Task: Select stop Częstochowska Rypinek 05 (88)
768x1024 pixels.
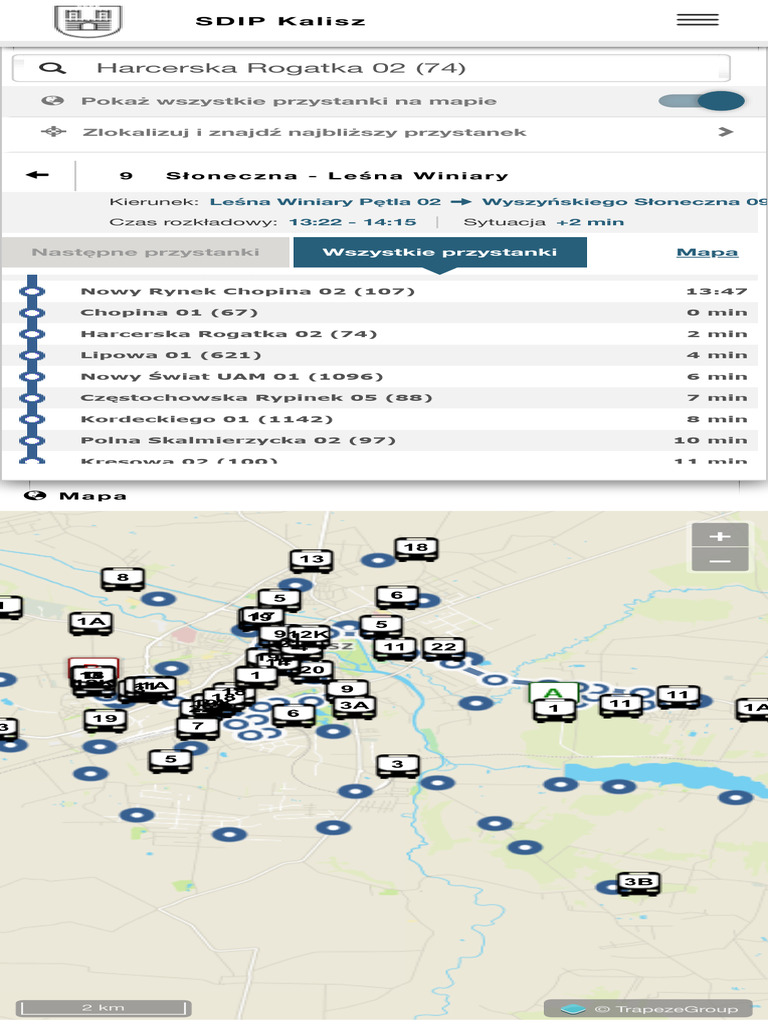Action: tap(256, 398)
